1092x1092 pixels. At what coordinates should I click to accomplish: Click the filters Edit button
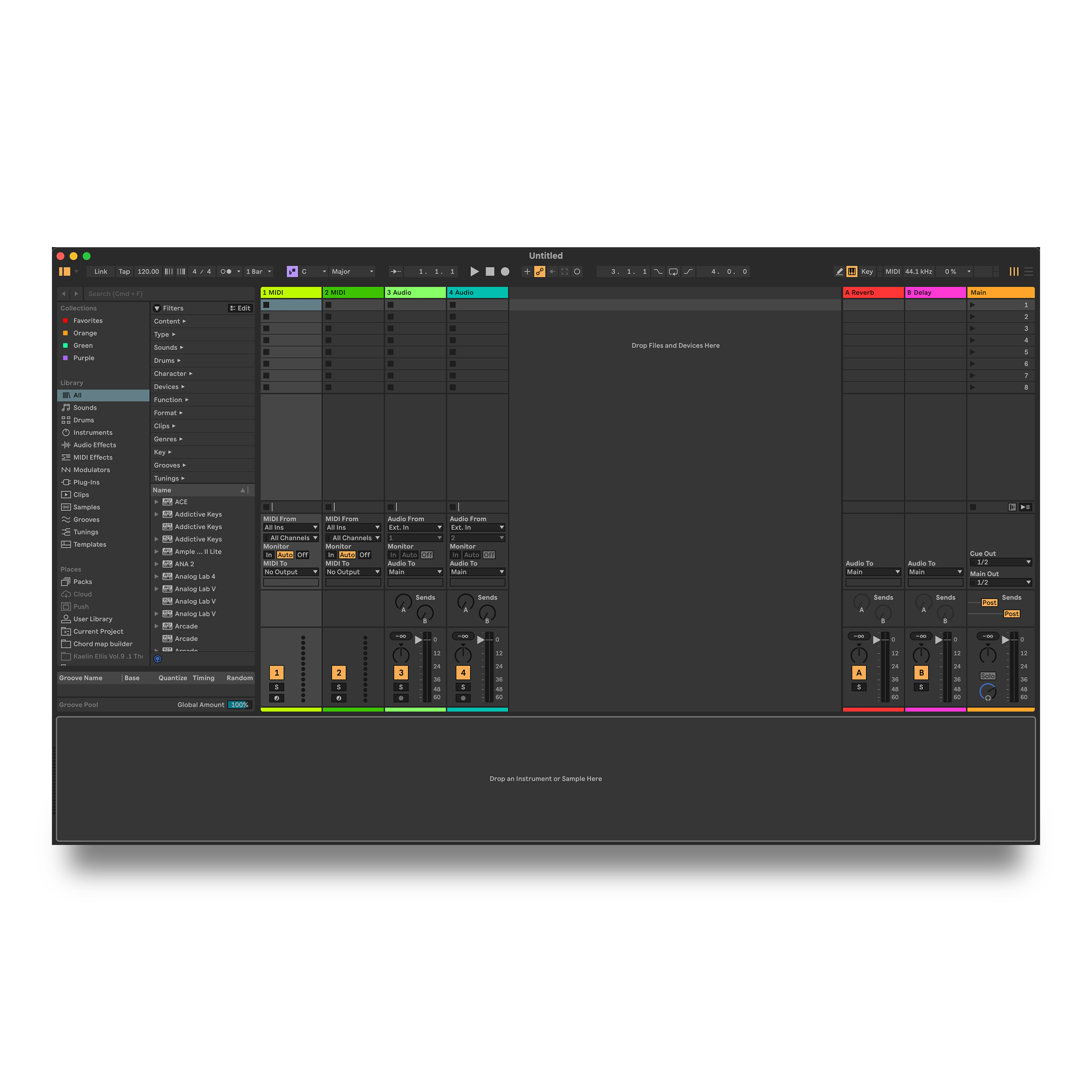(x=240, y=308)
